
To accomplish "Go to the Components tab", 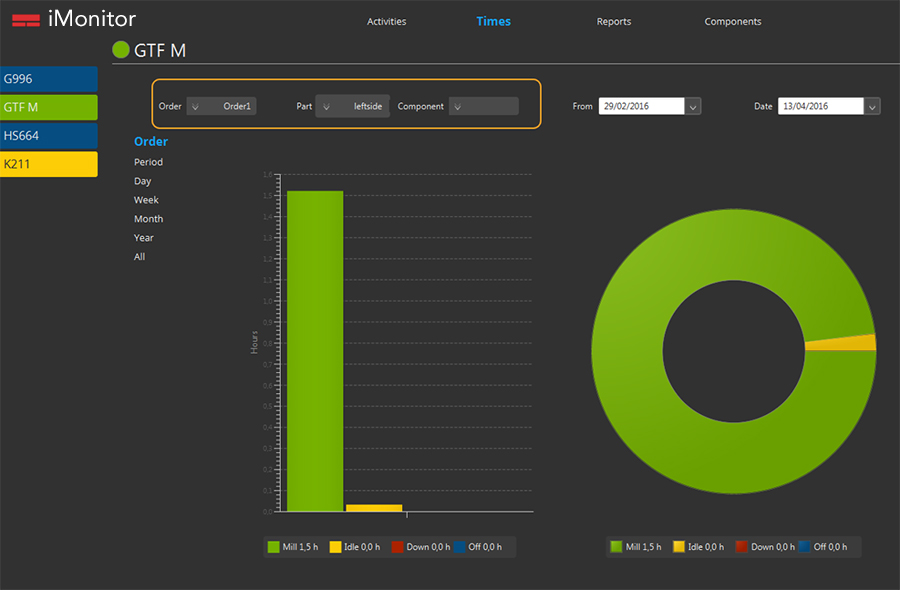I will click(x=732, y=21).
